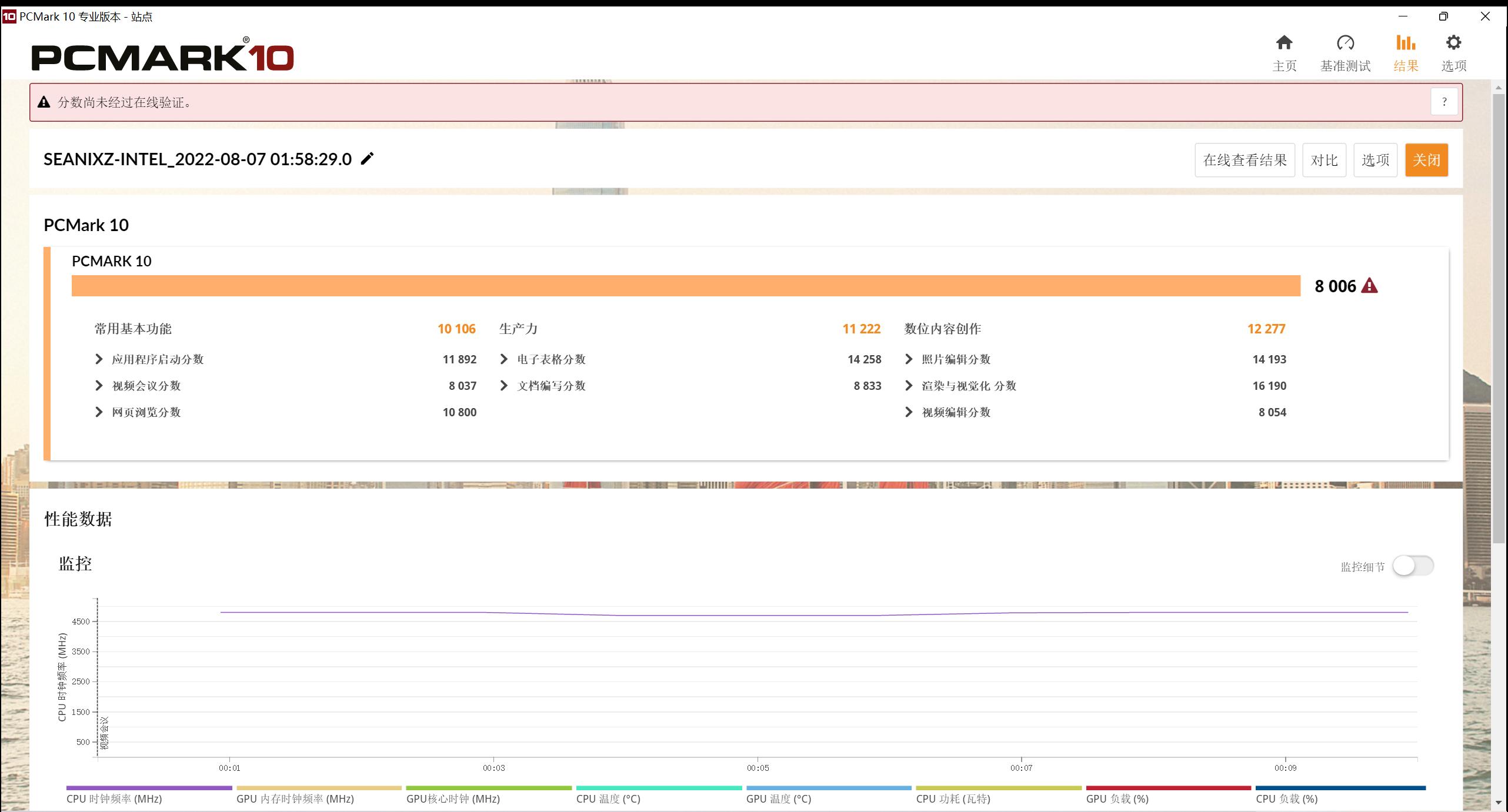1508x812 pixels.
Task: Open the Home (主页) icon
Action: 1284,43
